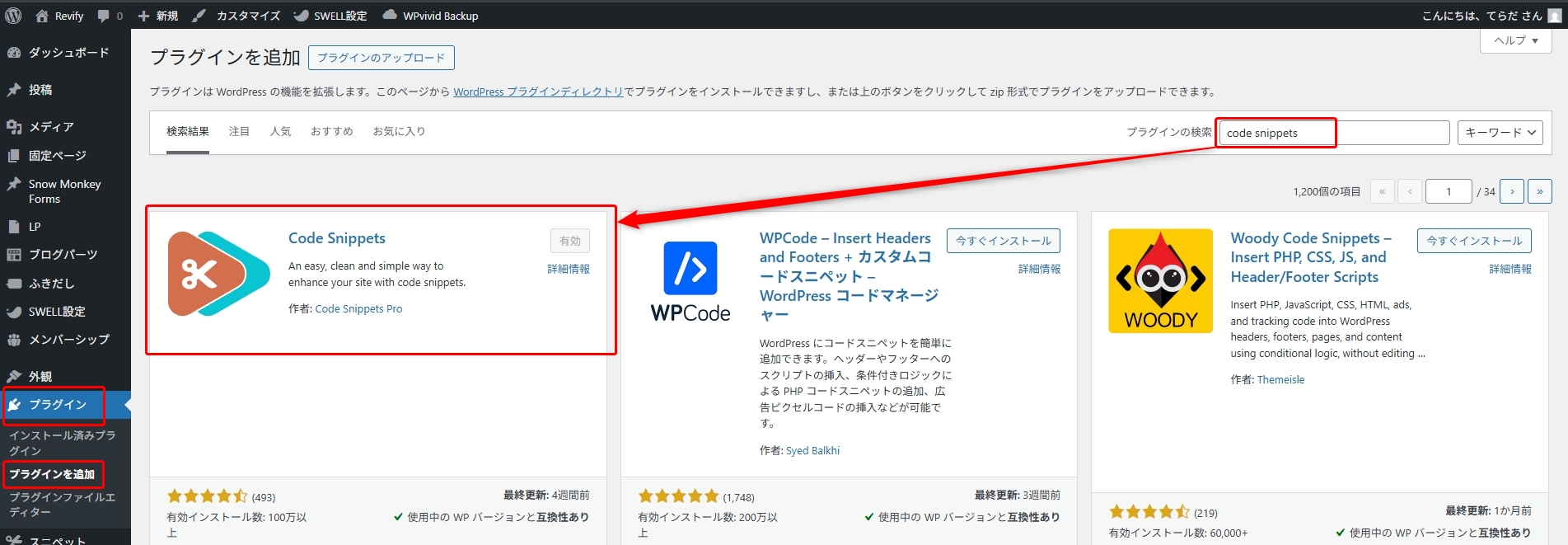Open インストール済みプラグイン submenu item
1568x545 pixels.
point(63,443)
